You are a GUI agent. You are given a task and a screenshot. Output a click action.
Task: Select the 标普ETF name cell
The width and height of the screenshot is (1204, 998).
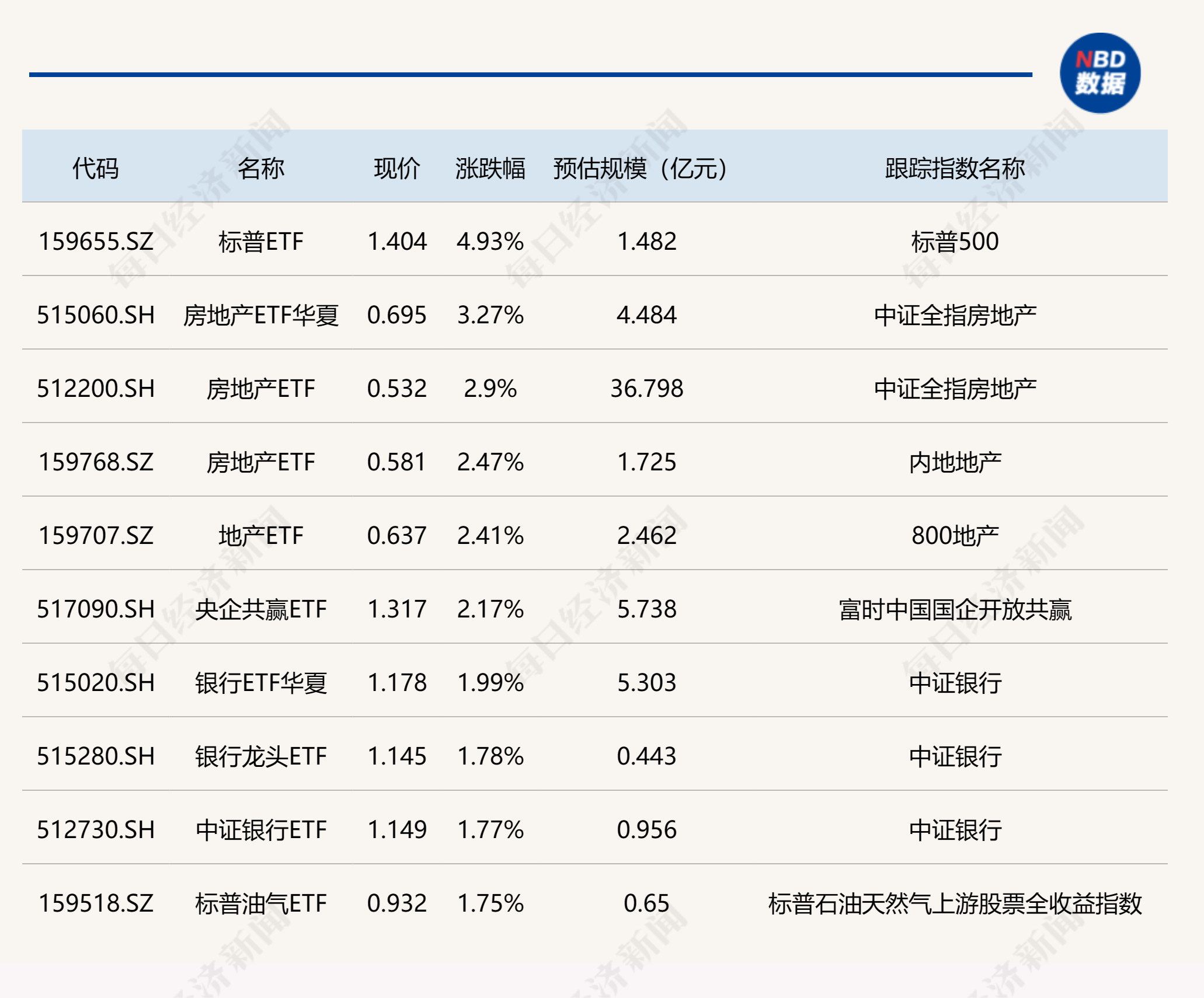click(261, 242)
